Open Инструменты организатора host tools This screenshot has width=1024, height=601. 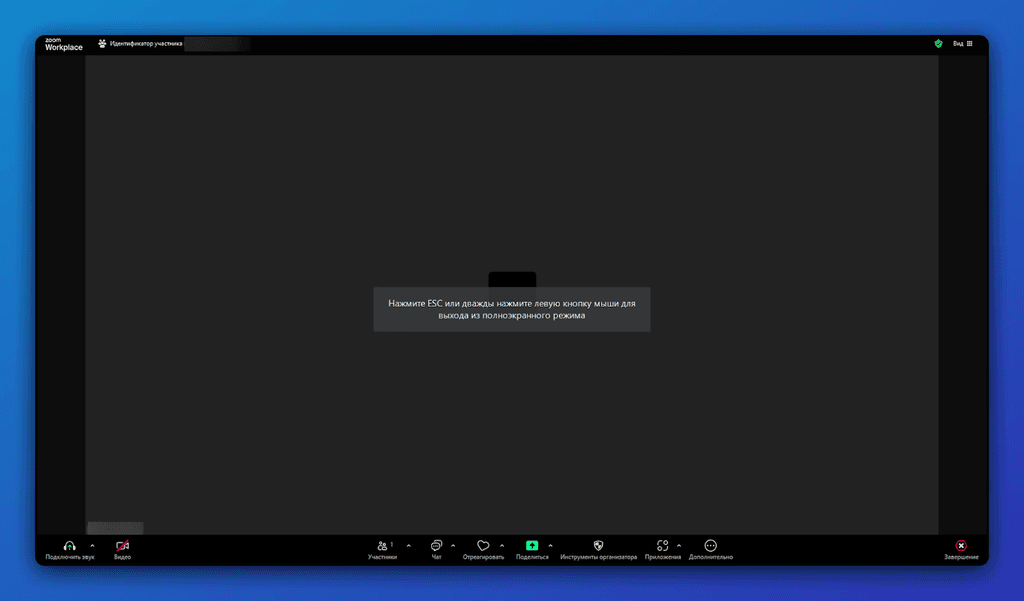pyautogui.click(x=598, y=545)
